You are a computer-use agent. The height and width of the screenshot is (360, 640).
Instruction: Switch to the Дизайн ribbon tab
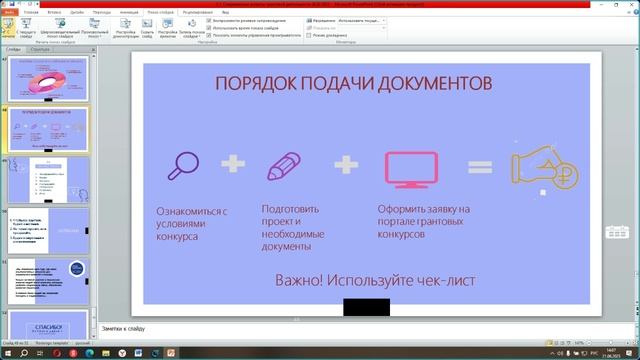[x=77, y=12]
